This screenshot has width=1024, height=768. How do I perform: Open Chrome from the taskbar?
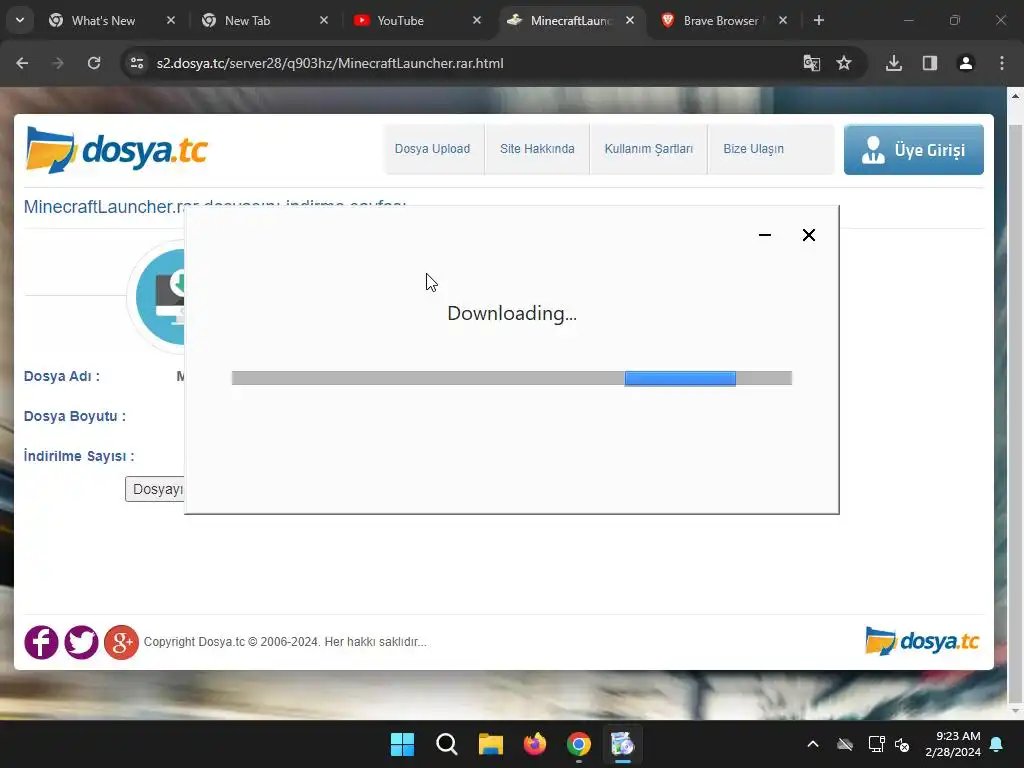(x=579, y=744)
